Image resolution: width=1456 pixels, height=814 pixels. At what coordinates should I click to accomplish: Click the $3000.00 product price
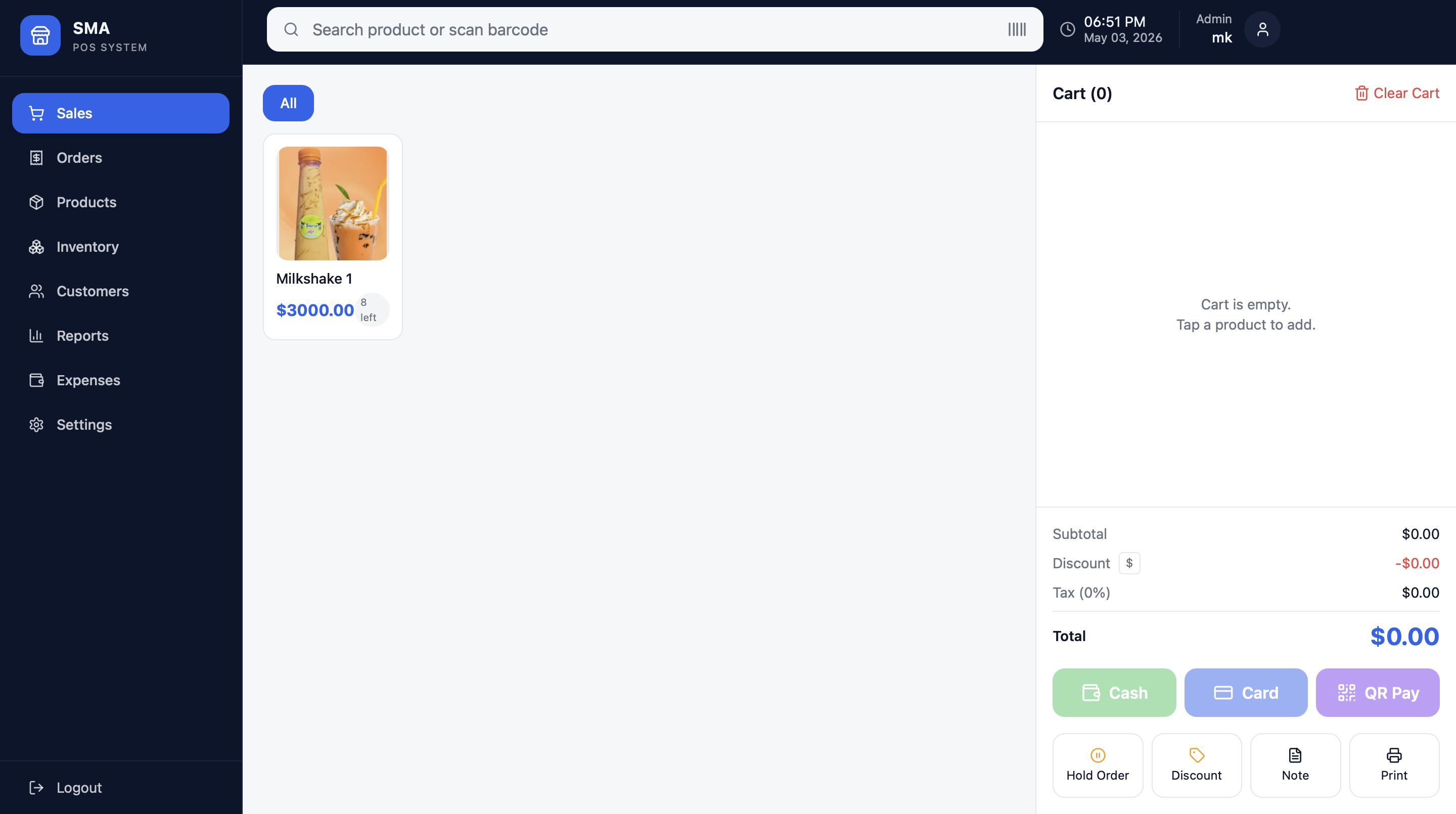(x=315, y=310)
